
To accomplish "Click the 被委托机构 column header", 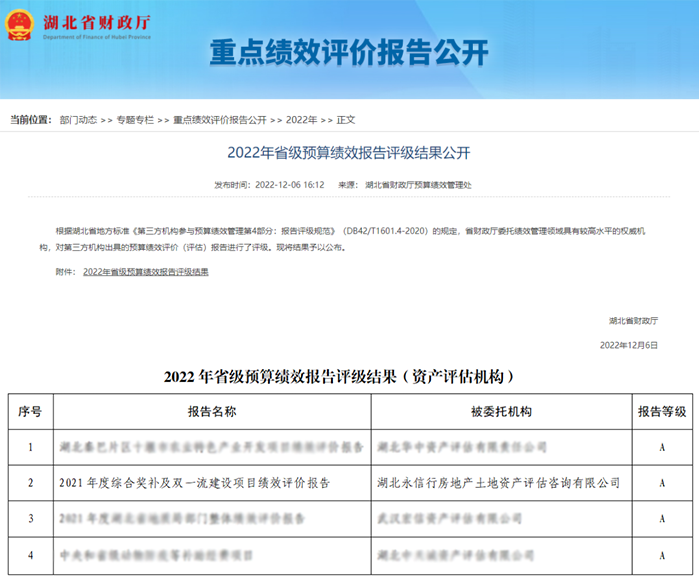I will click(x=502, y=411).
